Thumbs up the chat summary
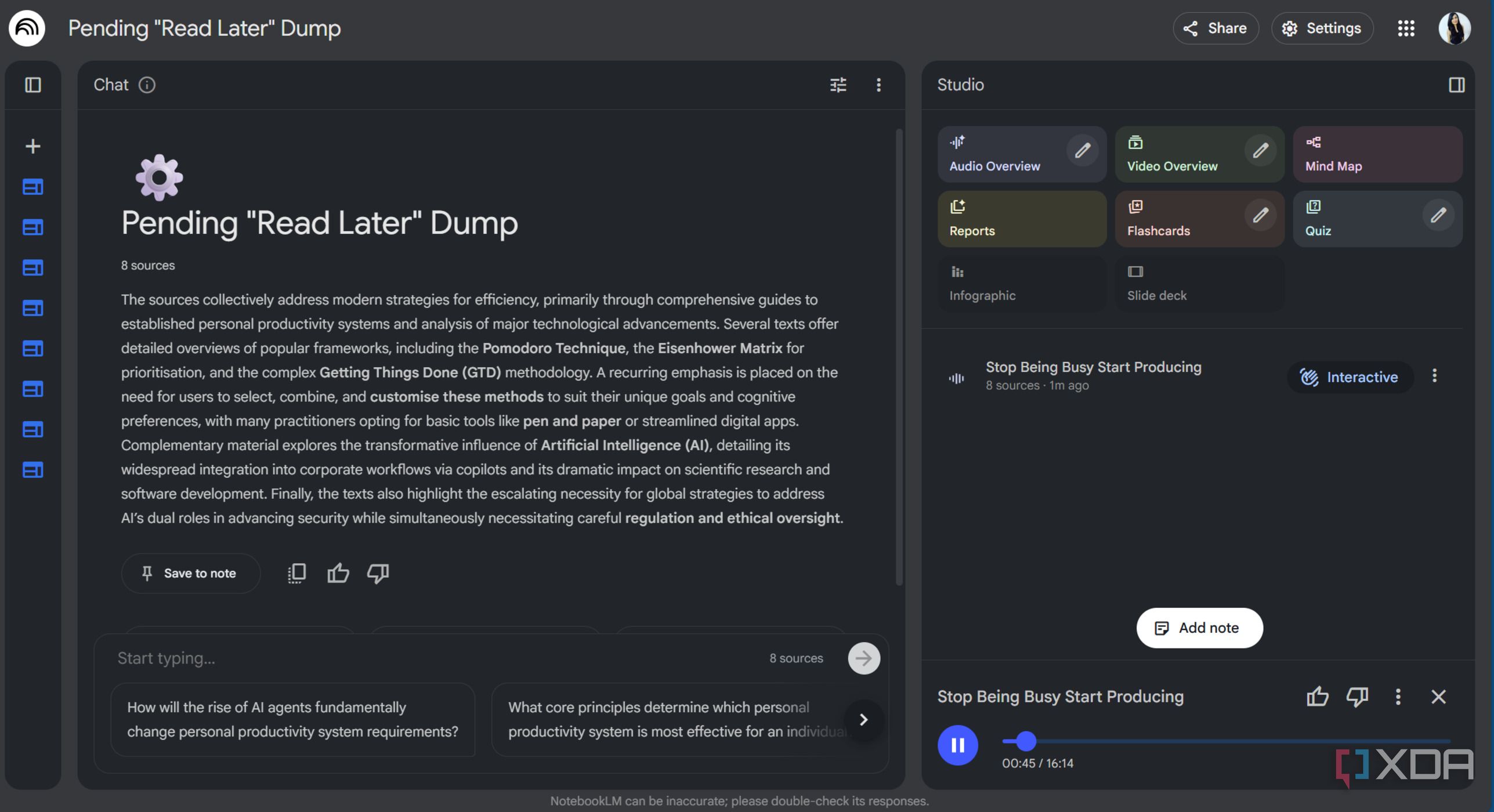Image resolution: width=1494 pixels, height=812 pixels. (x=338, y=574)
